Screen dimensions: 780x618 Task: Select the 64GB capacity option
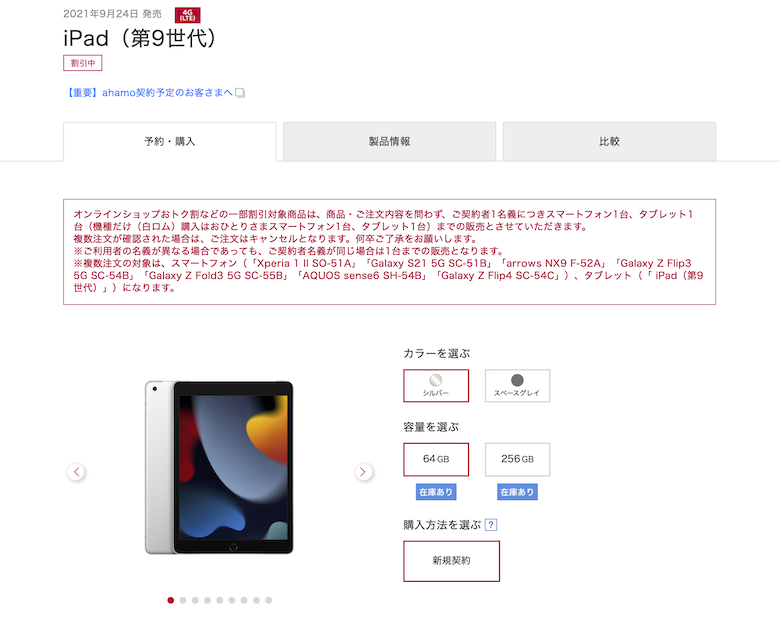tap(436, 459)
